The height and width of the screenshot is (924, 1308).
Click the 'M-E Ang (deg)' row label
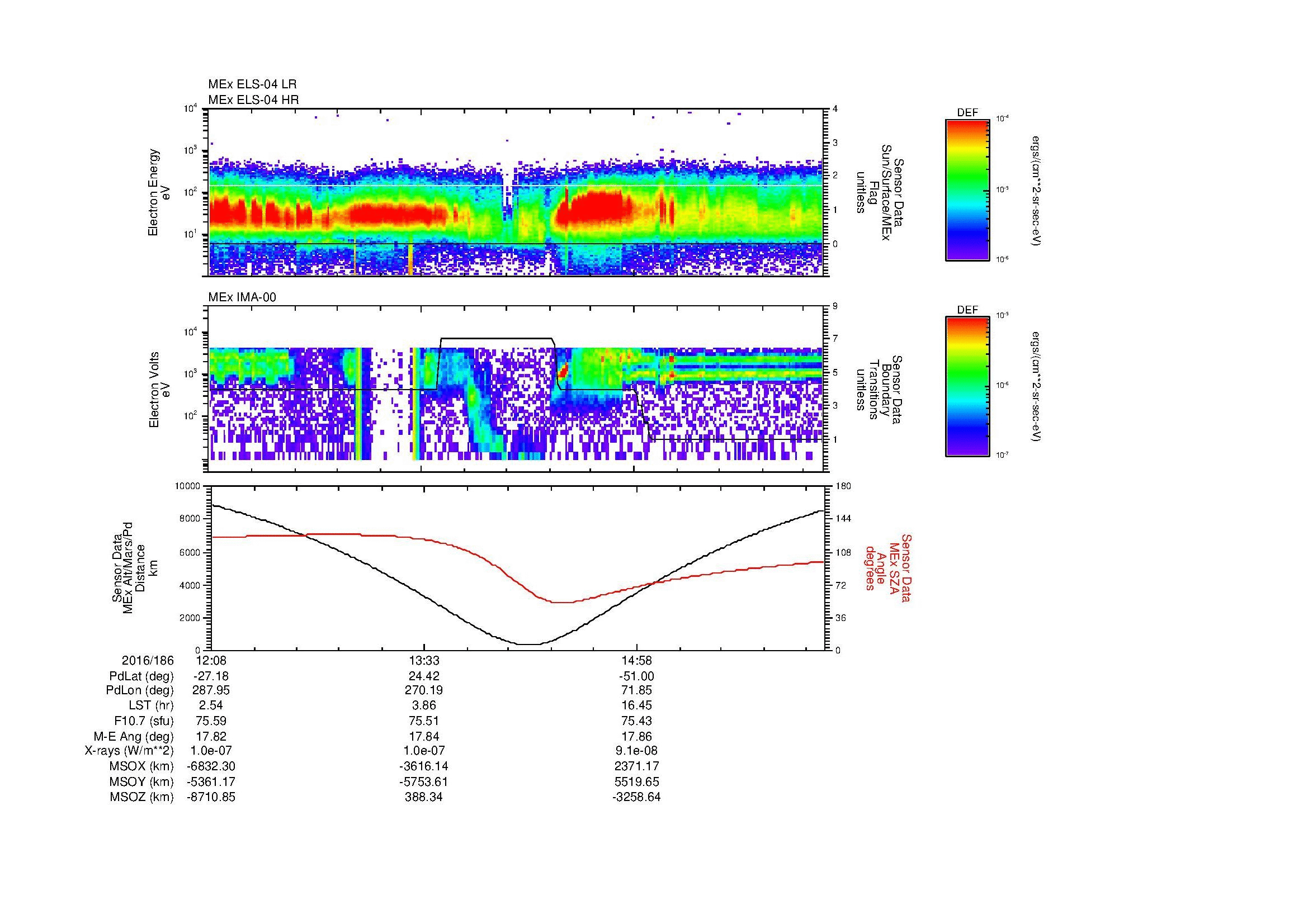tap(133, 736)
